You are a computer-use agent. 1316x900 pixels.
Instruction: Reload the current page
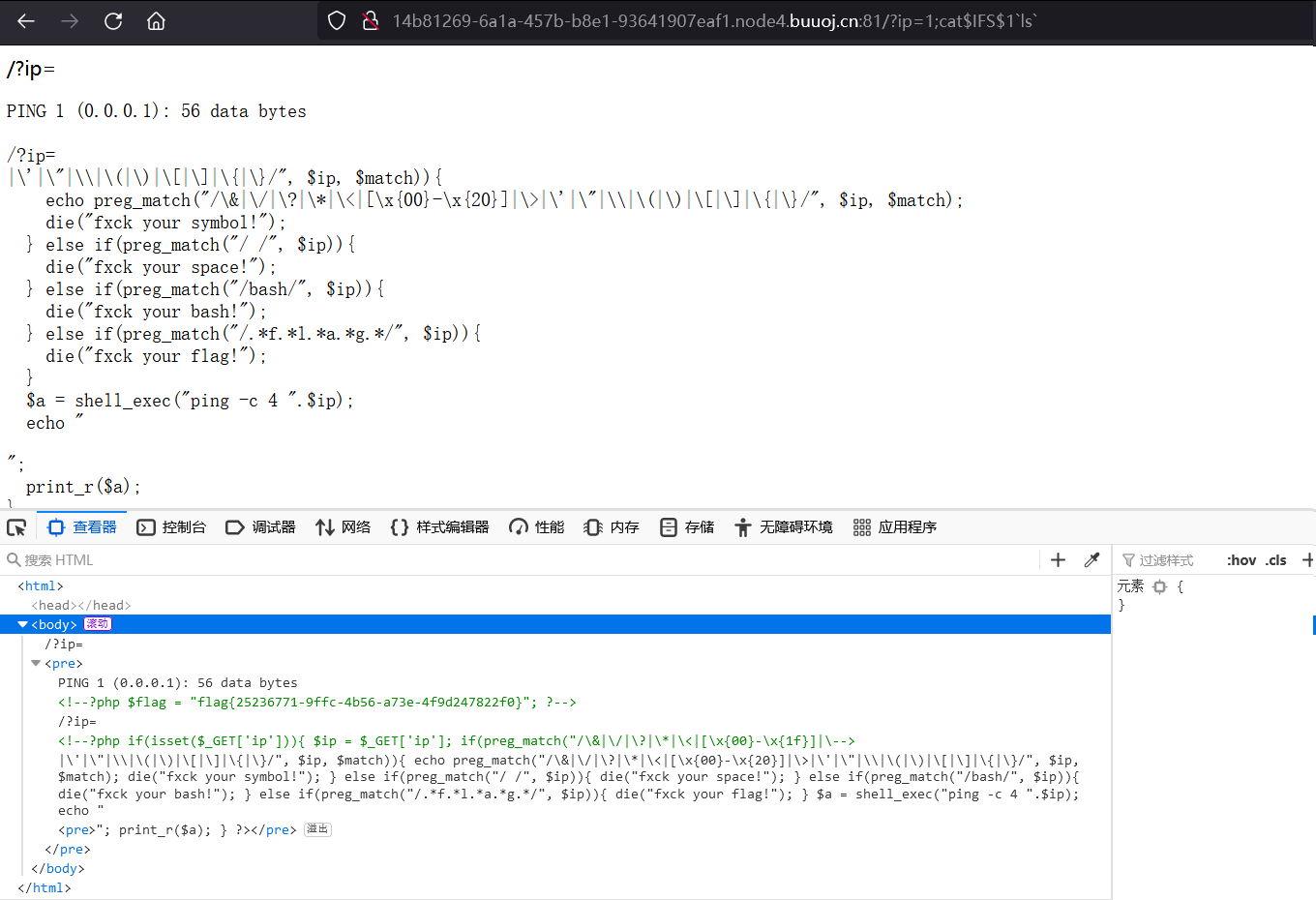(113, 21)
